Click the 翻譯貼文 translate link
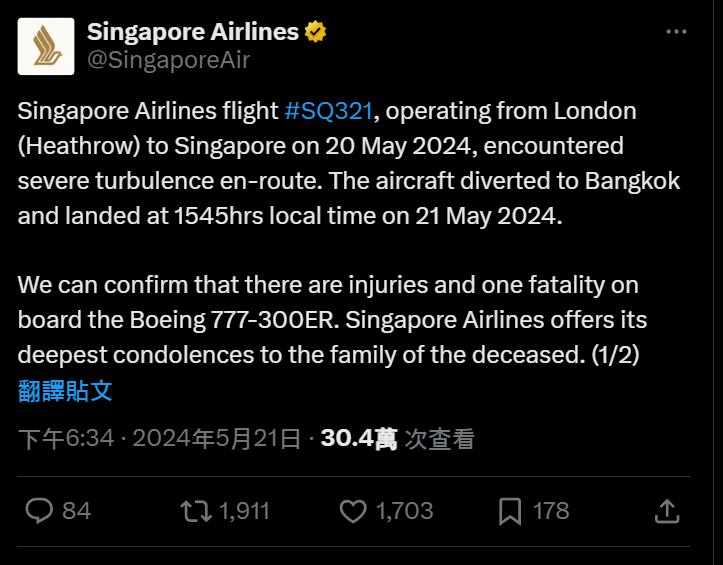The width and height of the screenshot is (723, 565). 65,391
